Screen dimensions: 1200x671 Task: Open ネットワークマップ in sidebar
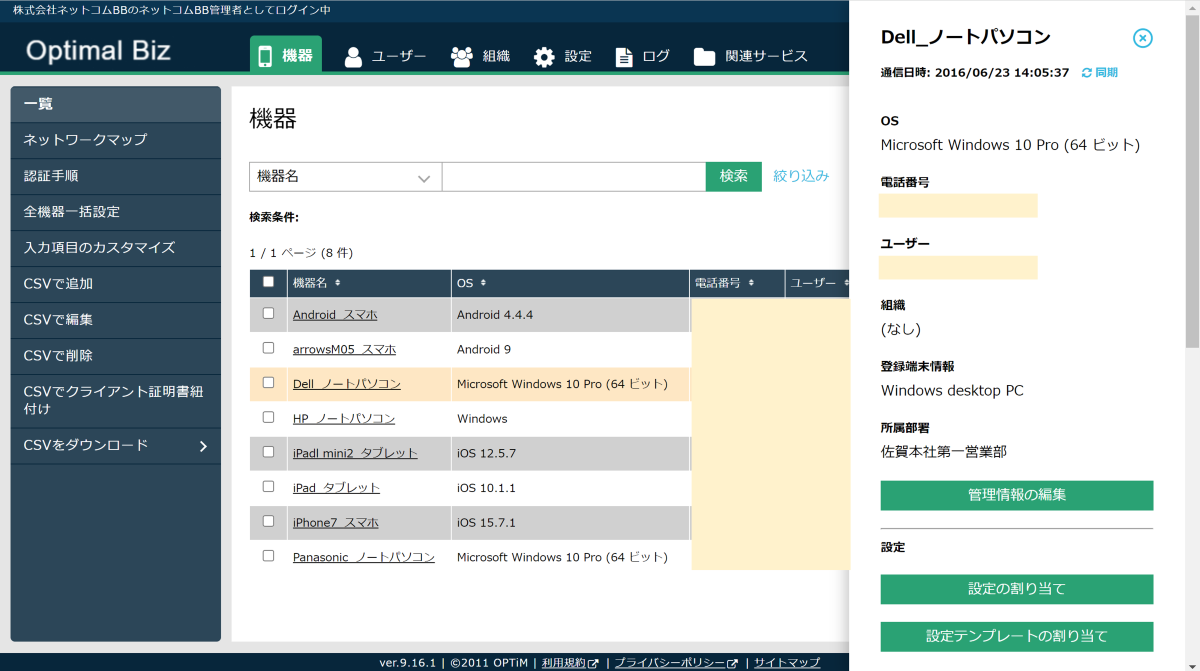[x=116, y=140]
